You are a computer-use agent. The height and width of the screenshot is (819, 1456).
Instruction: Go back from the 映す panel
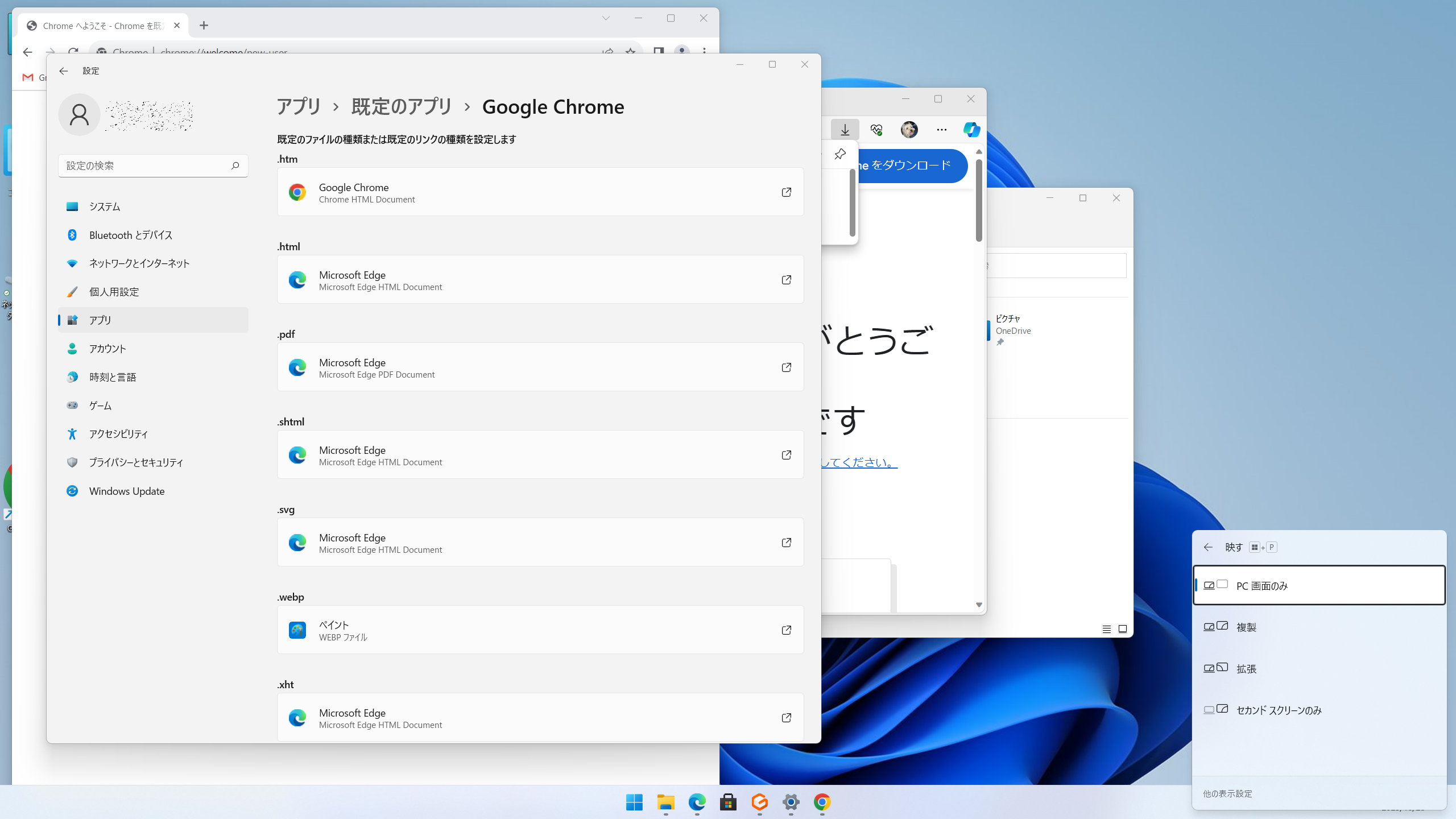pyautogui.click(x=1208, y=547)
